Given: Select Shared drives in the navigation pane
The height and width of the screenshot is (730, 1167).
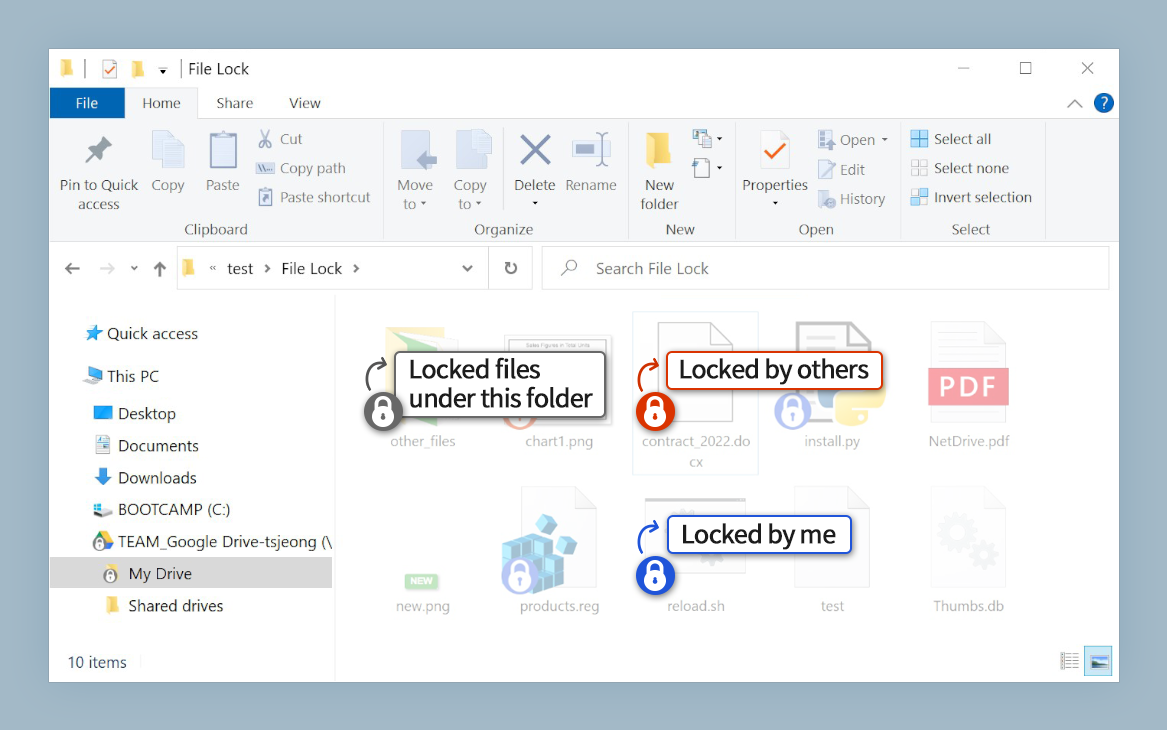Looking at the screenshot, I should 175,605.
